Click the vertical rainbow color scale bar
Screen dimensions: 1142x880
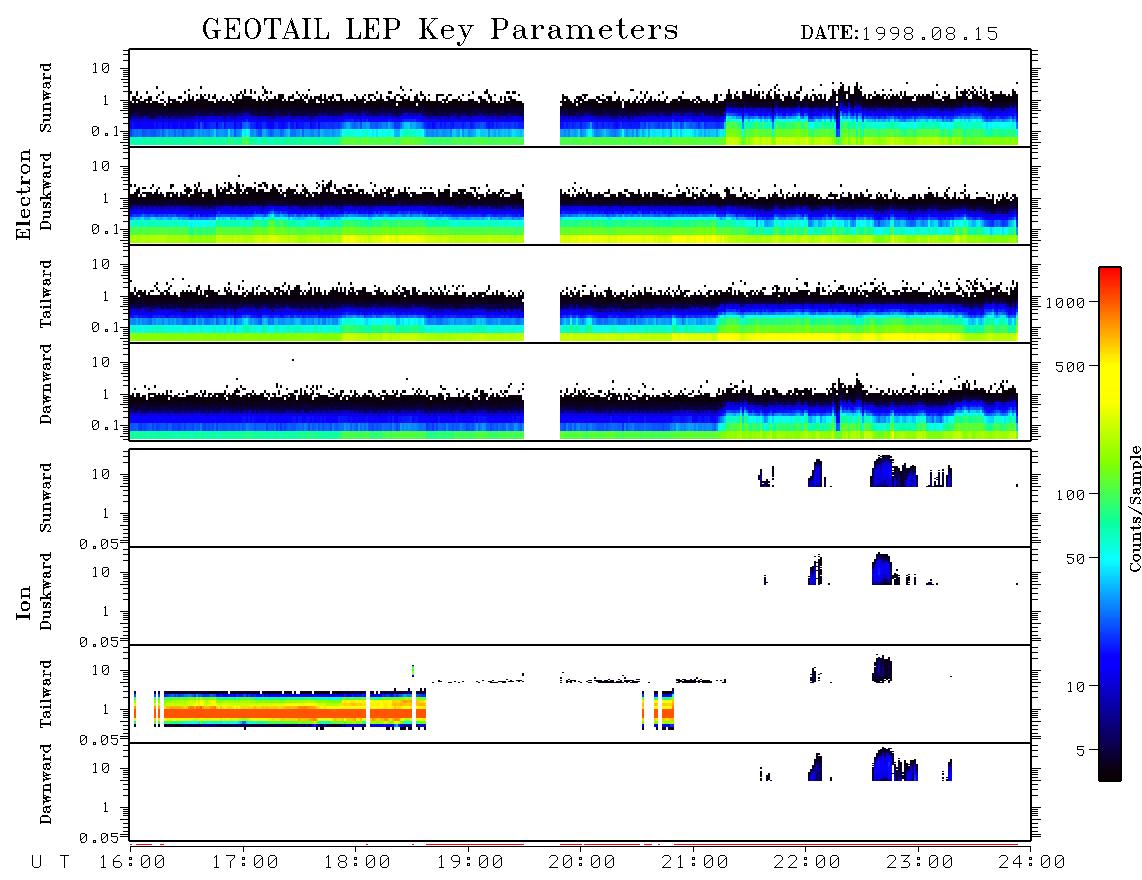[x=1110, y=524]
